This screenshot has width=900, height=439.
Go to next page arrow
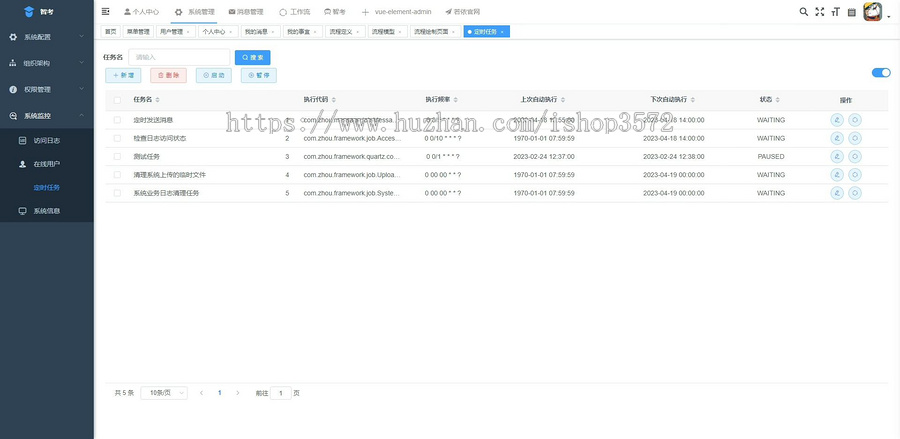pyautogui.click(x=238, y=393)
